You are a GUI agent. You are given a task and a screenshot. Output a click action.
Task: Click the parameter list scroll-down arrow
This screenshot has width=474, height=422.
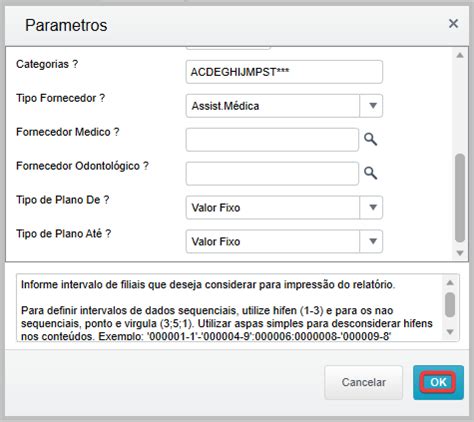[460, 253]
